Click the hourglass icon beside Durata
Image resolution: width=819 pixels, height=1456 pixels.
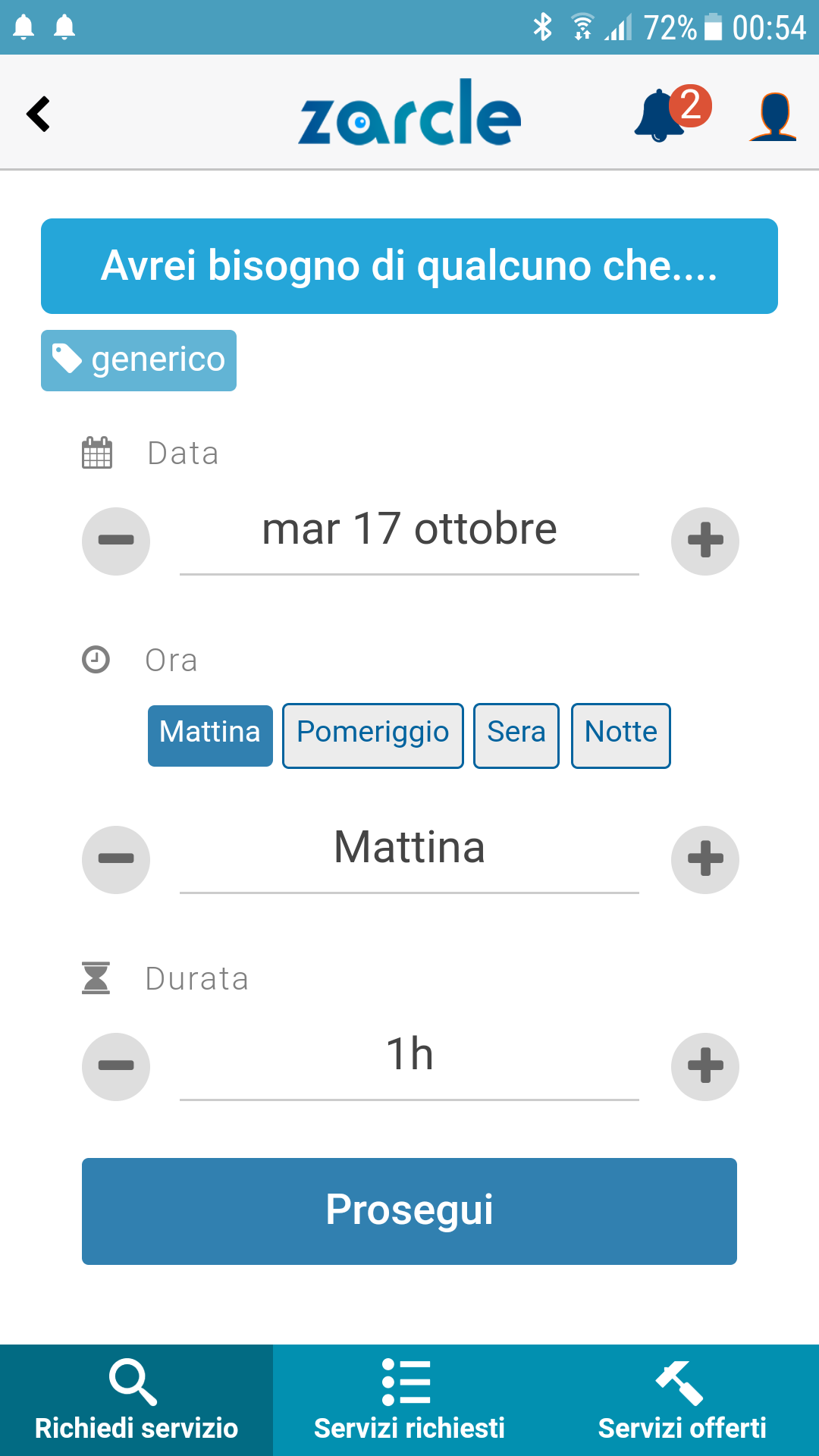click(x=96, y=978)
